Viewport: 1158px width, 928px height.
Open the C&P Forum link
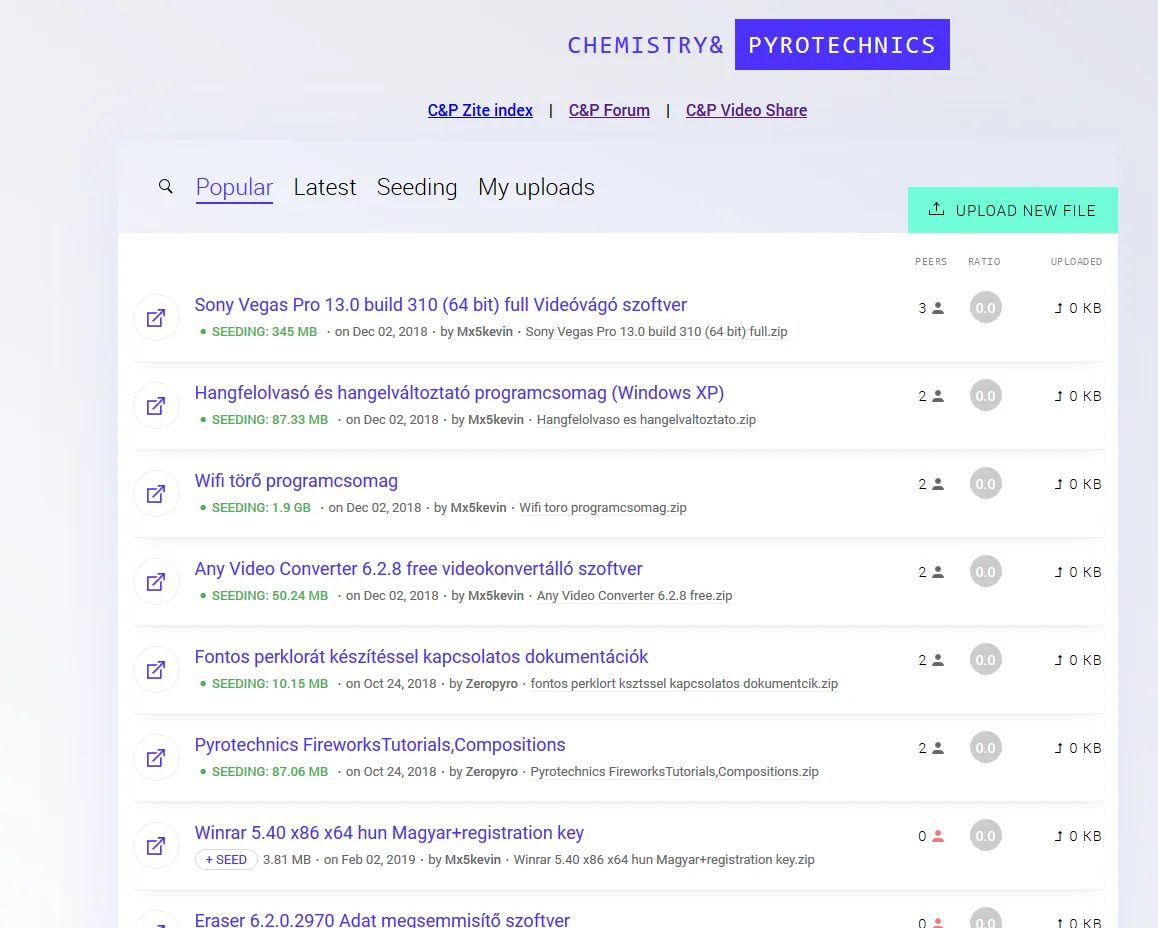[x=609, y=110]
